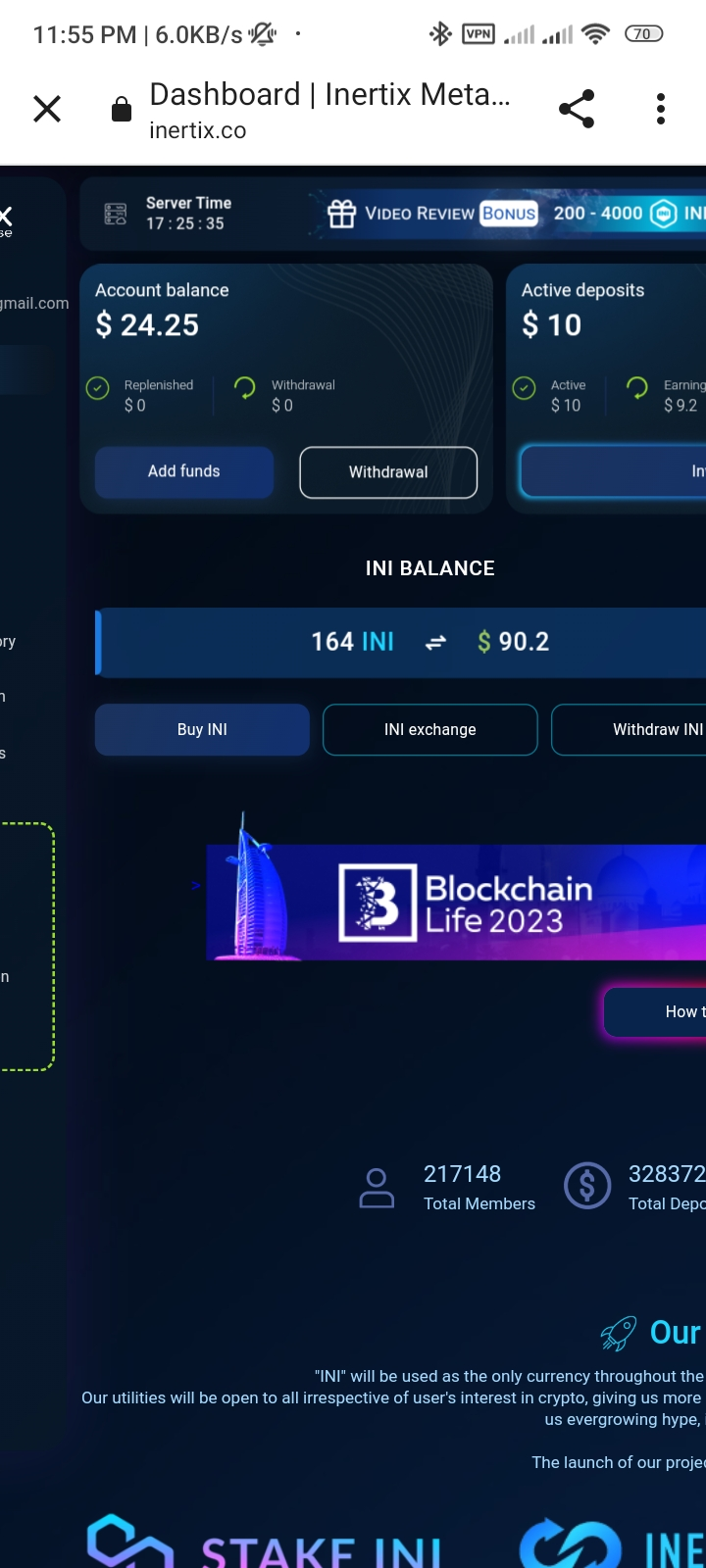The height and width of the screenshot is (1568, 706).
Task: Tap the Total Members person icon
Action: click(377, 1188)
